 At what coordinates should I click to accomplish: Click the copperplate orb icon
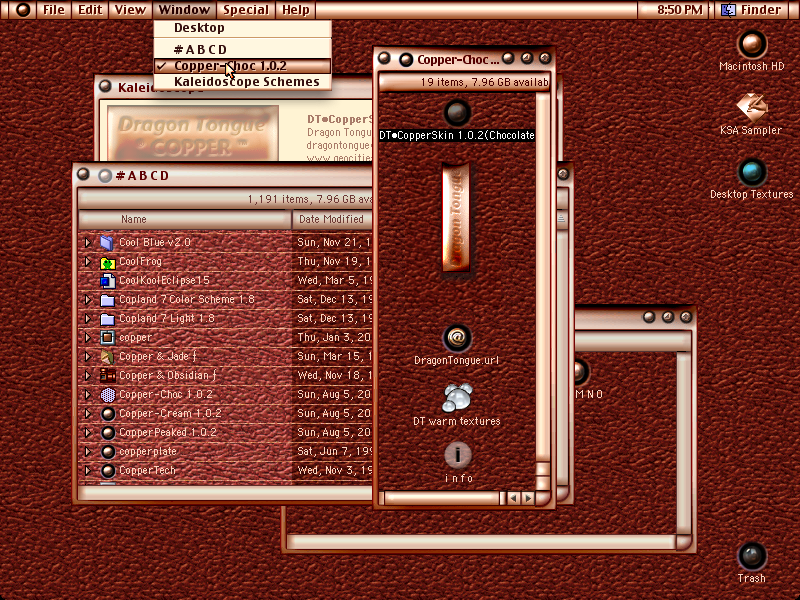[107, 452]
